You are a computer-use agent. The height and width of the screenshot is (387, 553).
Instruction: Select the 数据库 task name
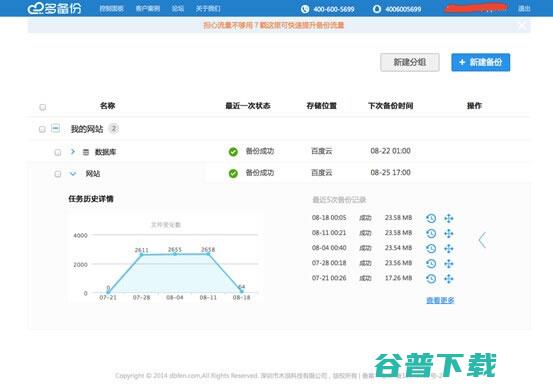tap(105, 152)
